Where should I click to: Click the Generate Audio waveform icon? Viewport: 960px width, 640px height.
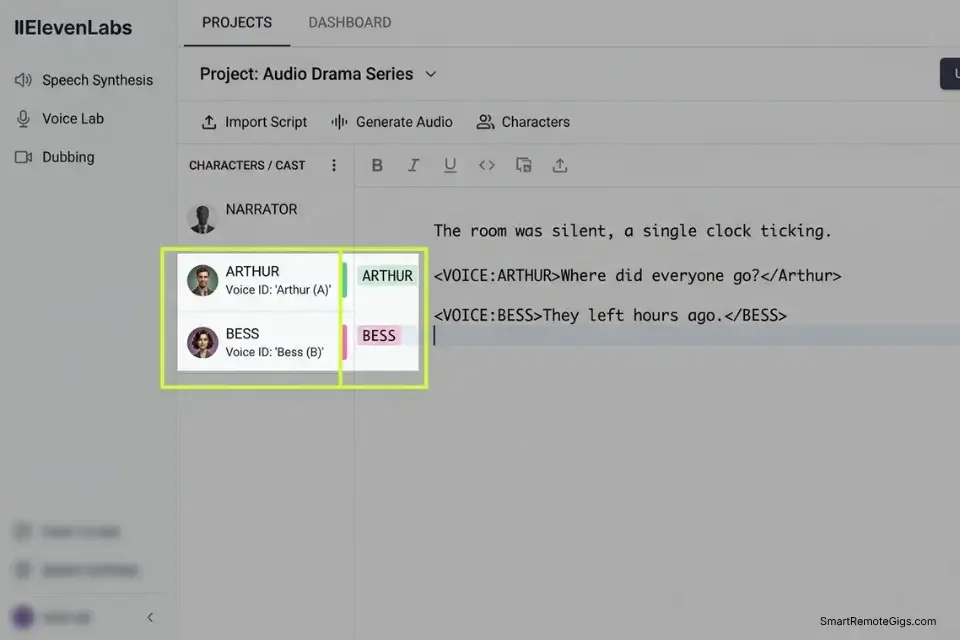tap(339, 122)
